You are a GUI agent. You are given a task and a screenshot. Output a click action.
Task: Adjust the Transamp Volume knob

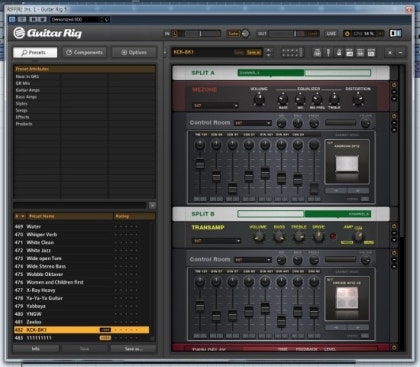(258, 236)
